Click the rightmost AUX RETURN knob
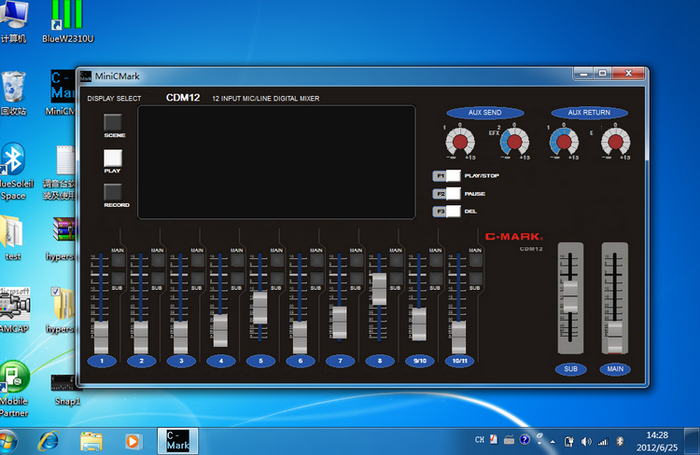The image size is (700, 455). [615, 143]
